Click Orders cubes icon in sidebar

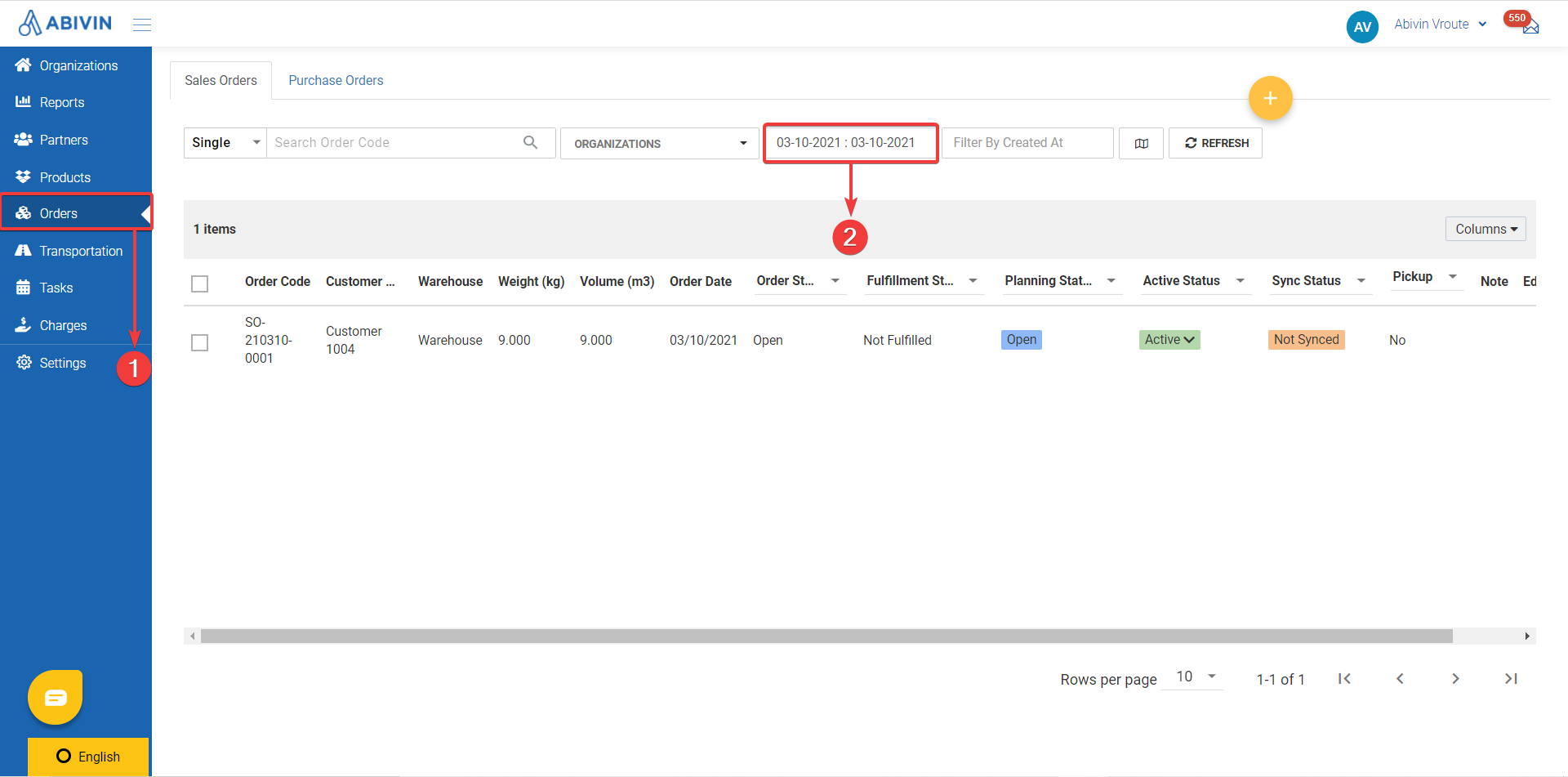point(23,213)
